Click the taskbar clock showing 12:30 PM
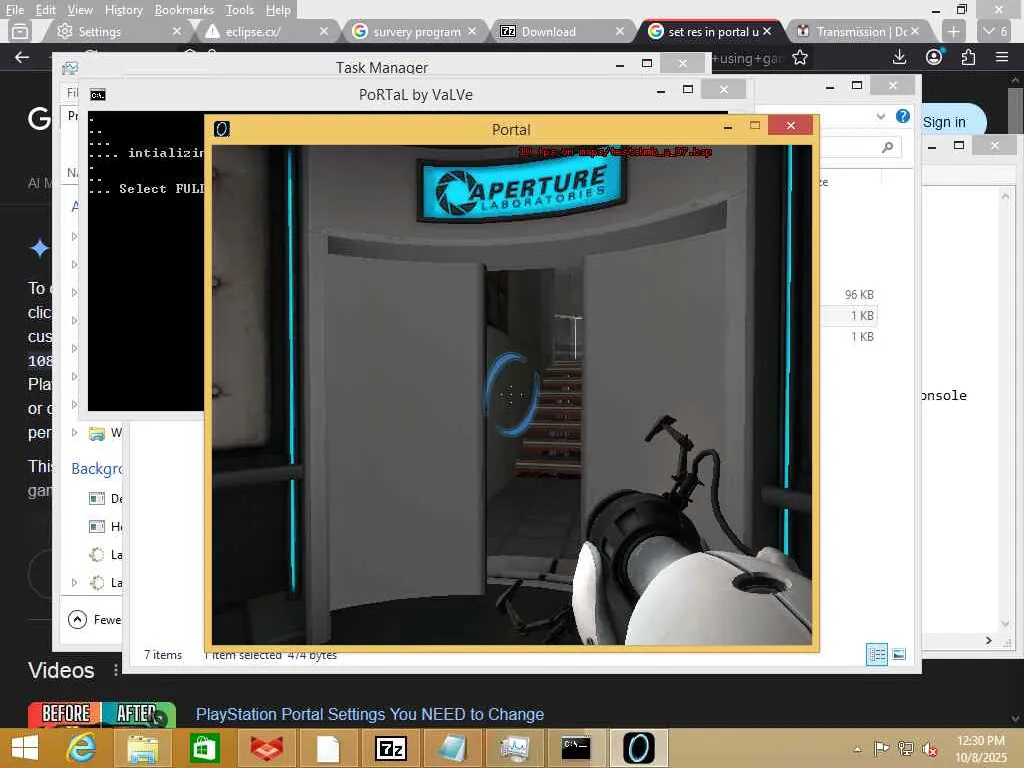Viewport: 1024px width, 768px height. (980, 741)
